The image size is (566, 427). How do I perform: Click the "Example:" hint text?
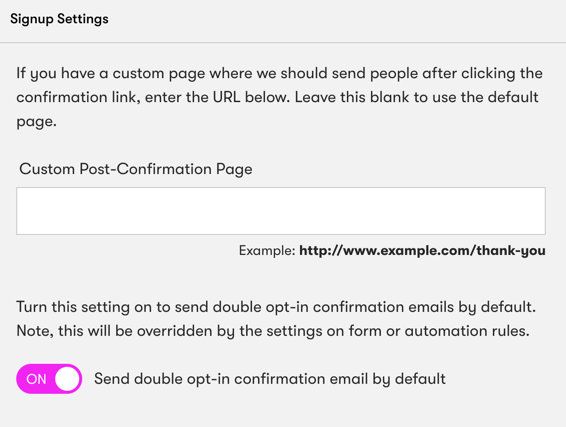pos(267,250)
